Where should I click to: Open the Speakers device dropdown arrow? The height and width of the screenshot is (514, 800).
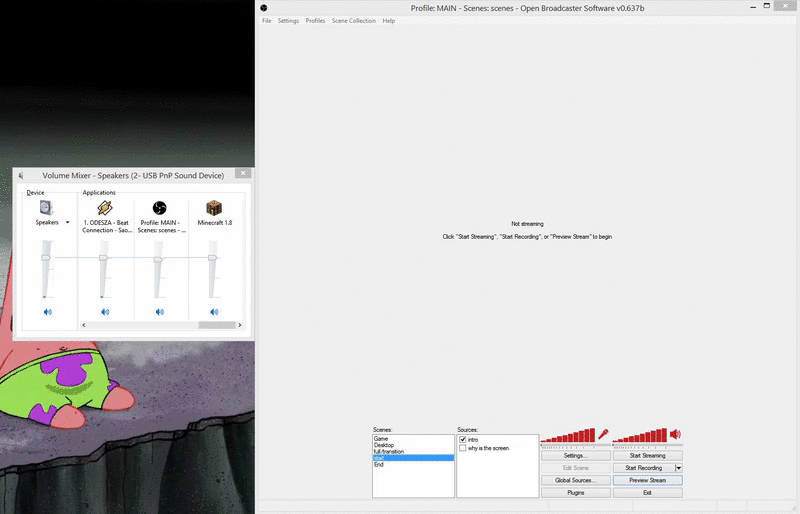coord(67,223)
